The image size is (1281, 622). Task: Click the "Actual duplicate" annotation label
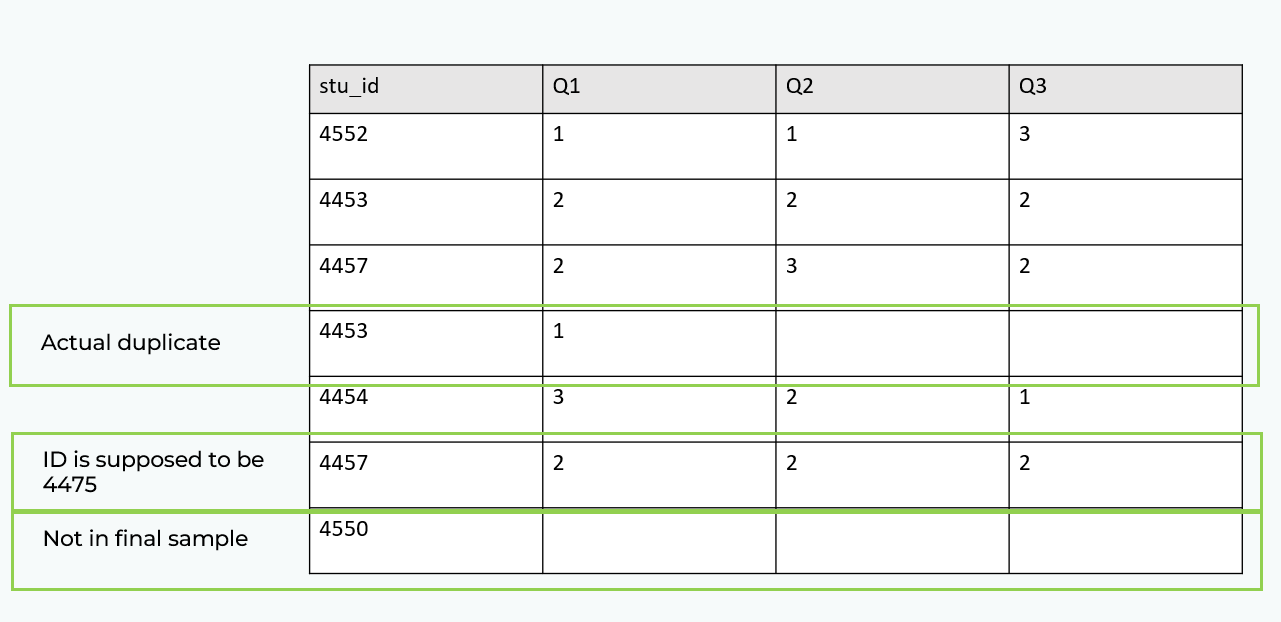130,343
